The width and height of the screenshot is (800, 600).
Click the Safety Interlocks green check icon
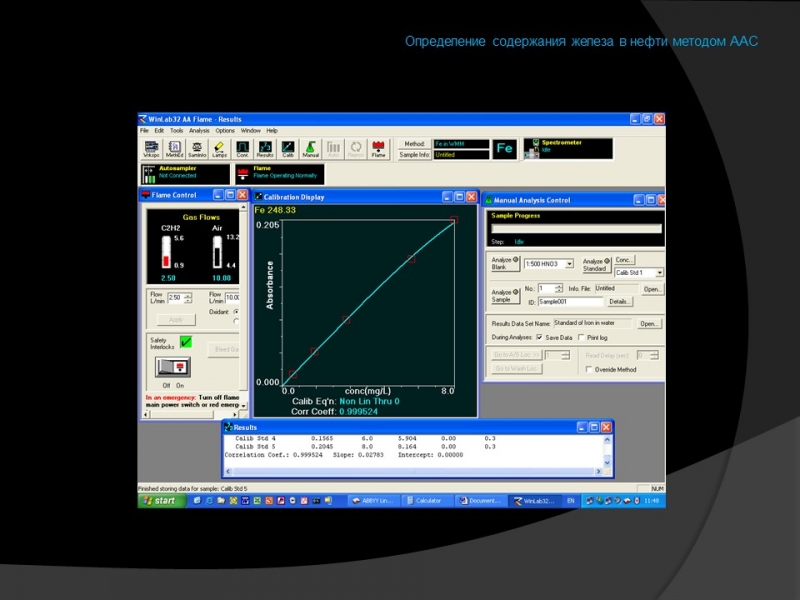[186, 342]
